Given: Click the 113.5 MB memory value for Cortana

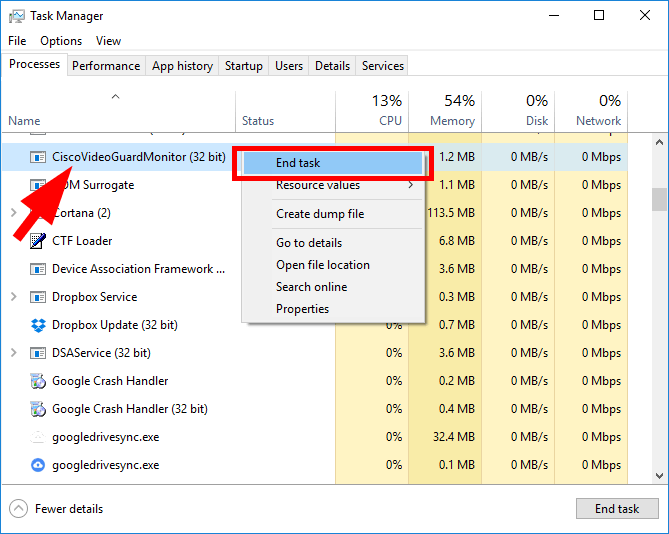Looking at the screenshot, I should (451, 213).
